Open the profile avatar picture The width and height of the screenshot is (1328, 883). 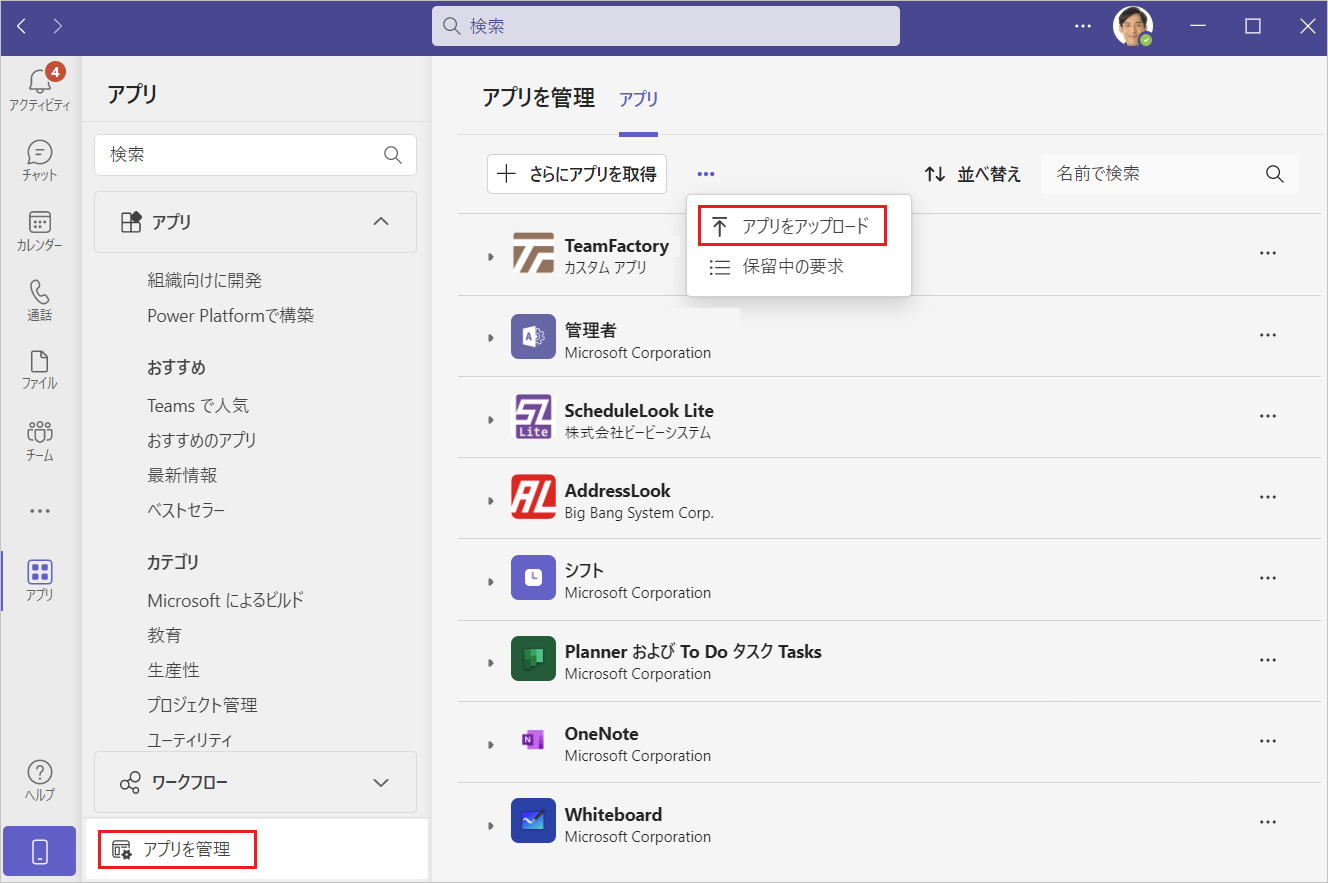1133,26
